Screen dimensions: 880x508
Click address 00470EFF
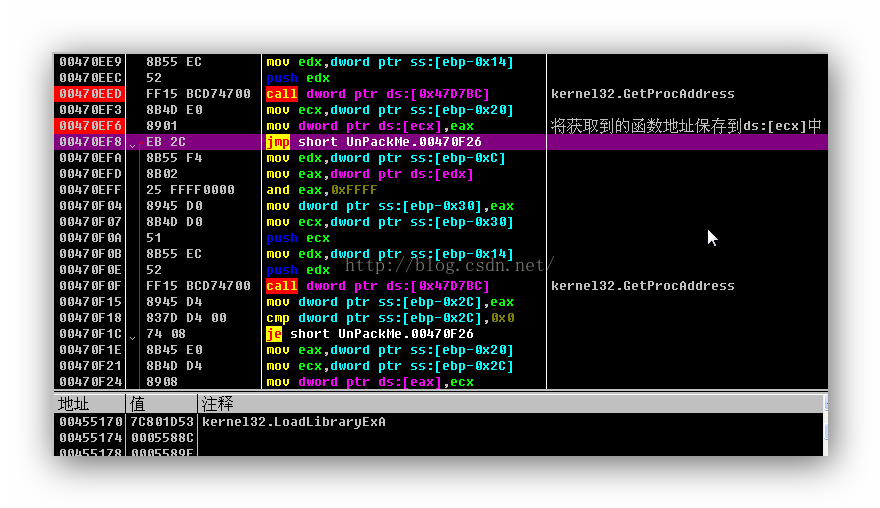point(90,190)
